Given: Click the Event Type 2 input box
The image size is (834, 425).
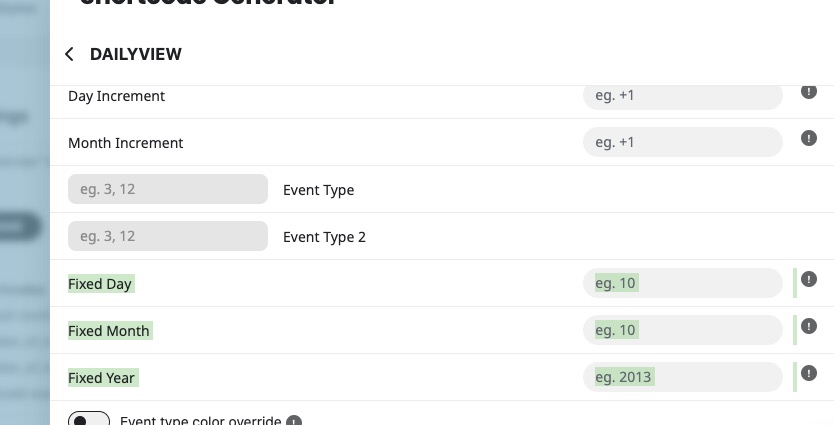Looking at the screenshot, I should (168, 236).
